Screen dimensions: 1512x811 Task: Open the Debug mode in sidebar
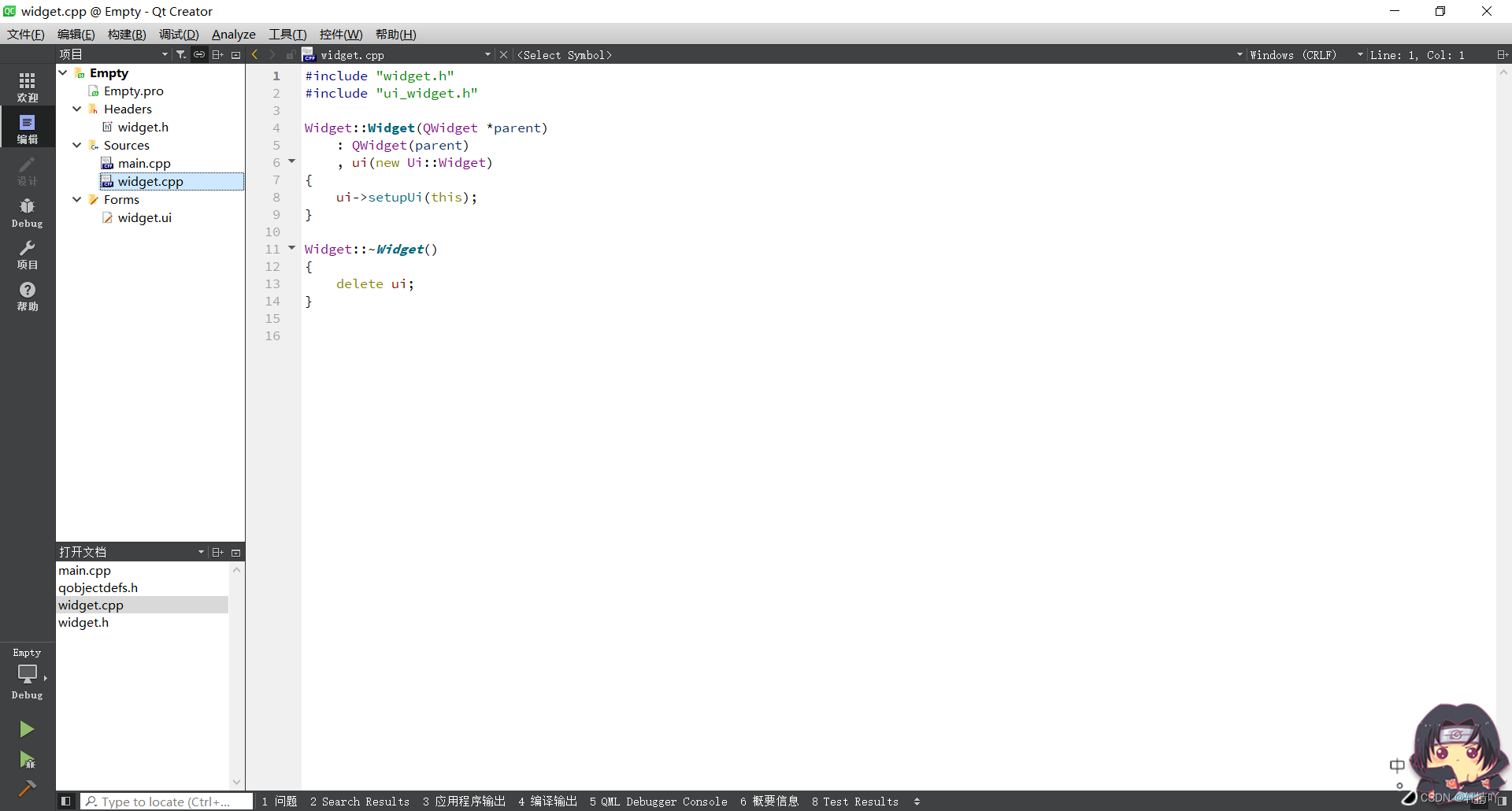(28, 213)
